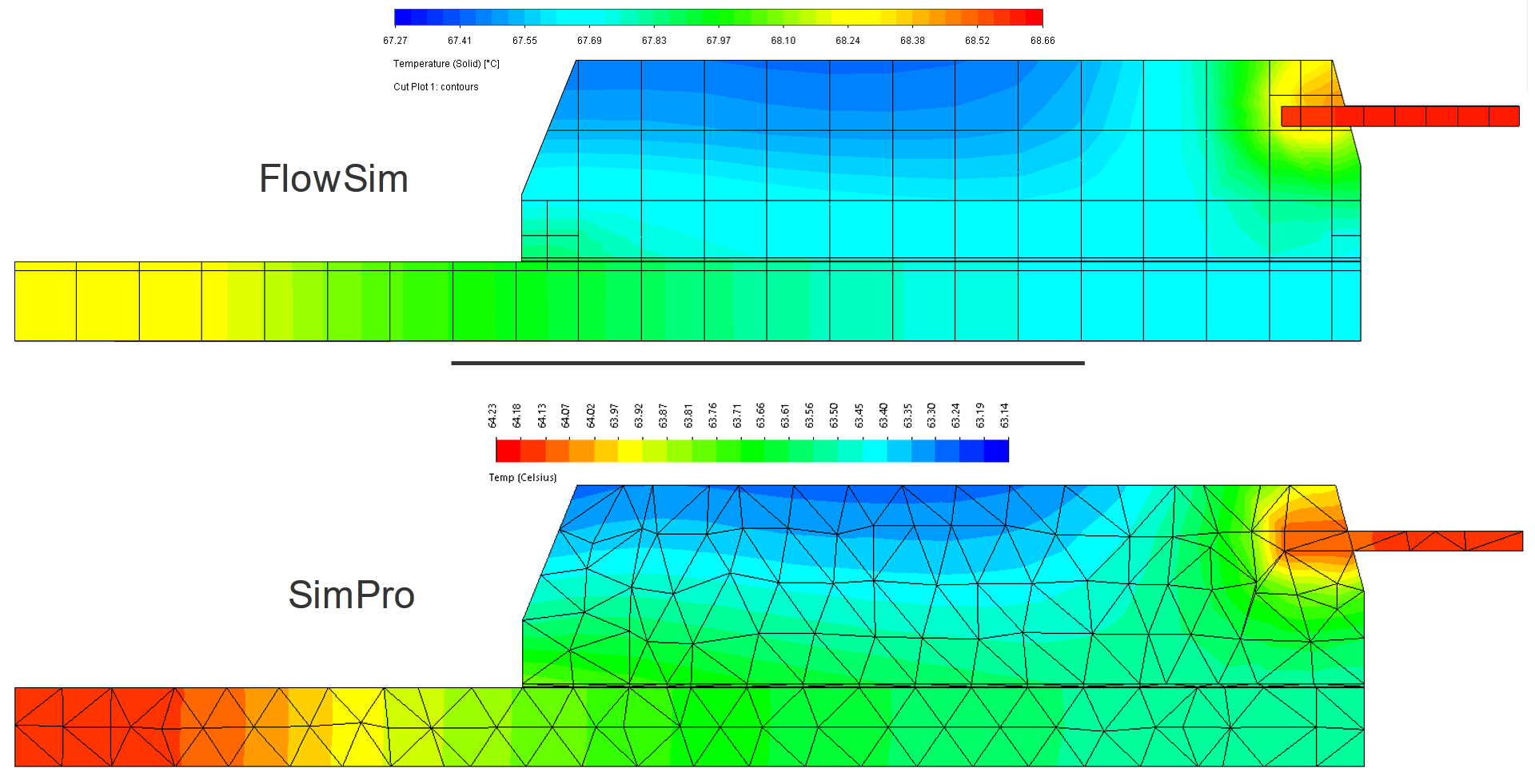Screen dimensions: 1535x784
Task: Click the black divider line between plots
Action: 767,363
